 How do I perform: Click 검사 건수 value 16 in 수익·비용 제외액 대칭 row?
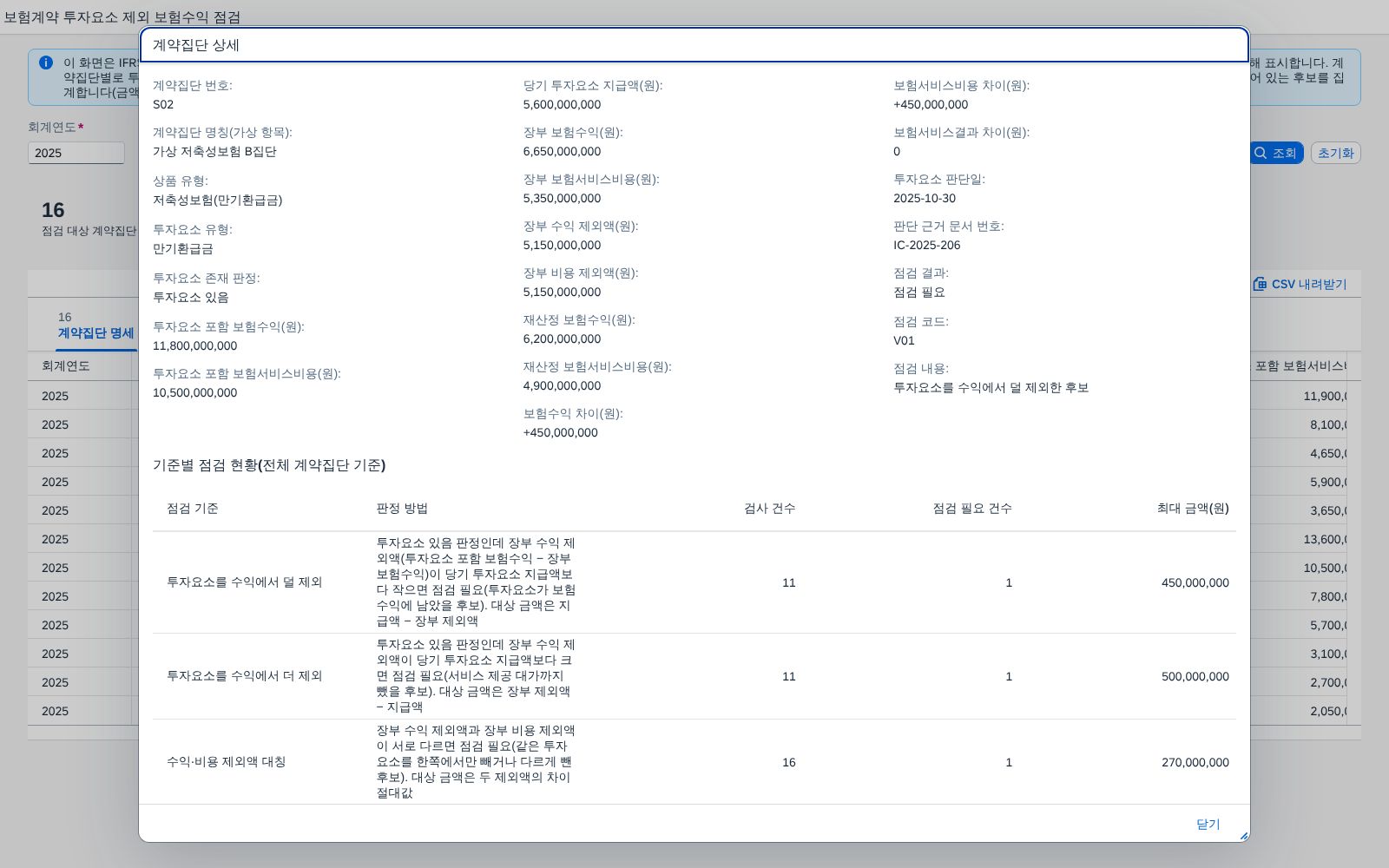pyautogui.click(x=788, y=763)
